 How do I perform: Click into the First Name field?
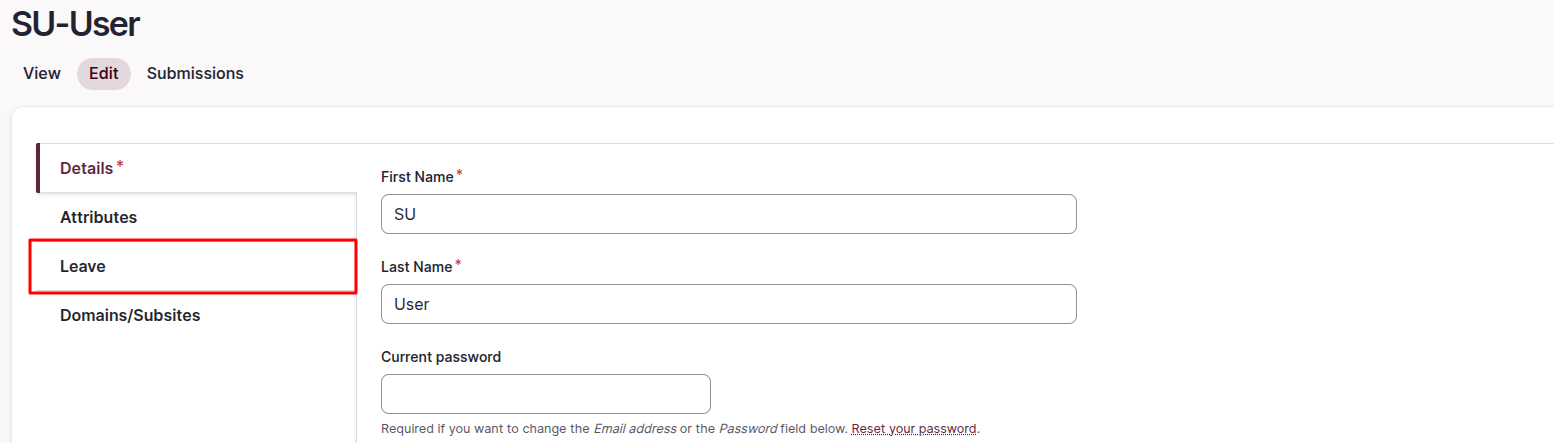(728, 214)
